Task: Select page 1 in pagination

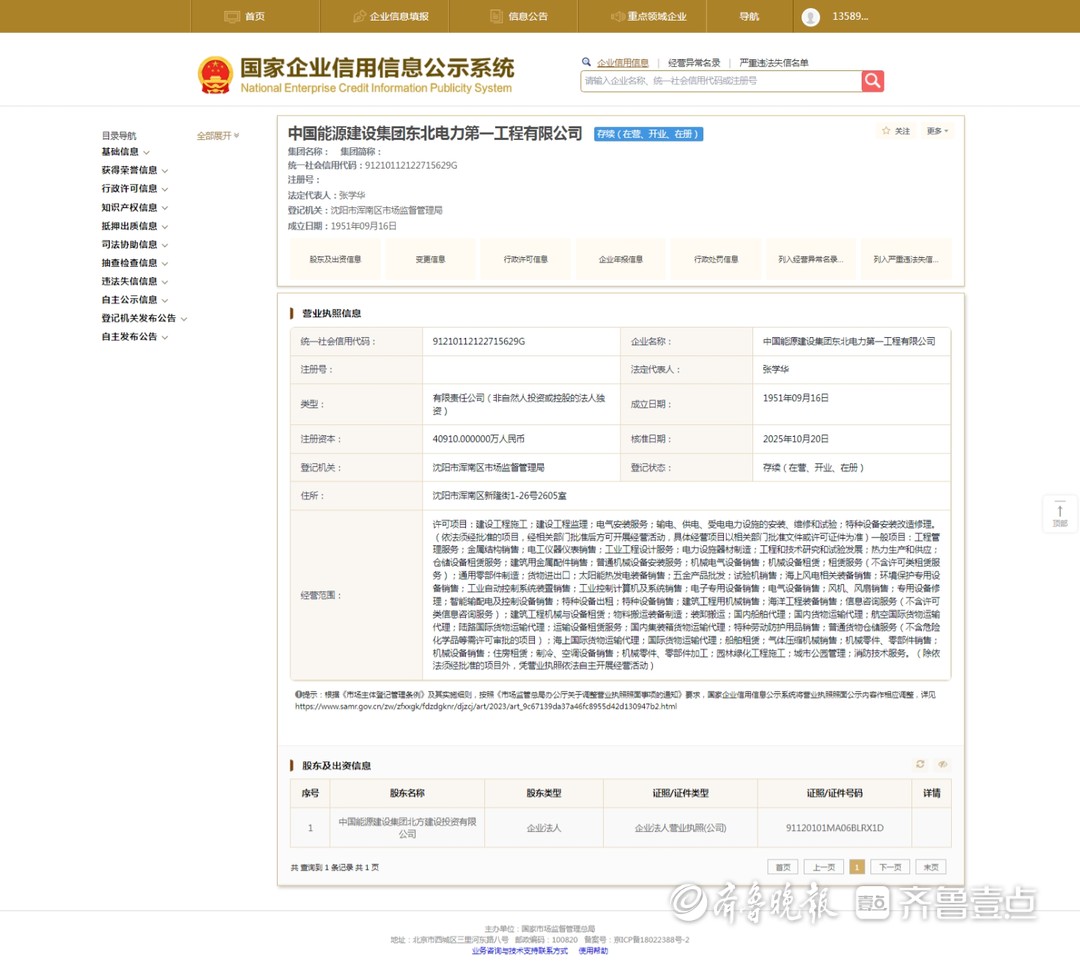Action: pyautogui.click(x=857, y=867)
